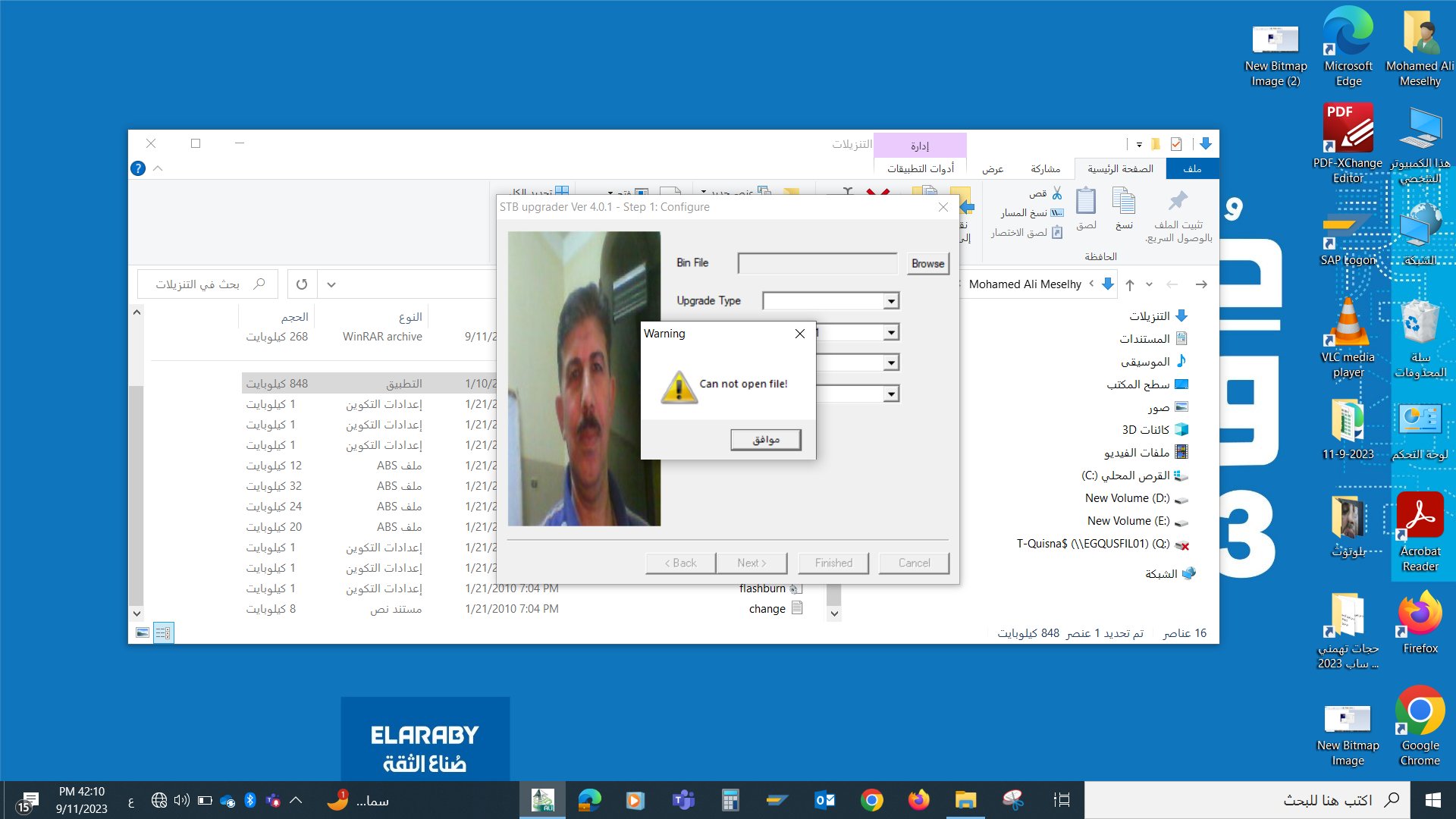Viewport: 1456px width, 819px height.
Task: Open أدوات التطبيقات ribbon tab
Action: 921,168
